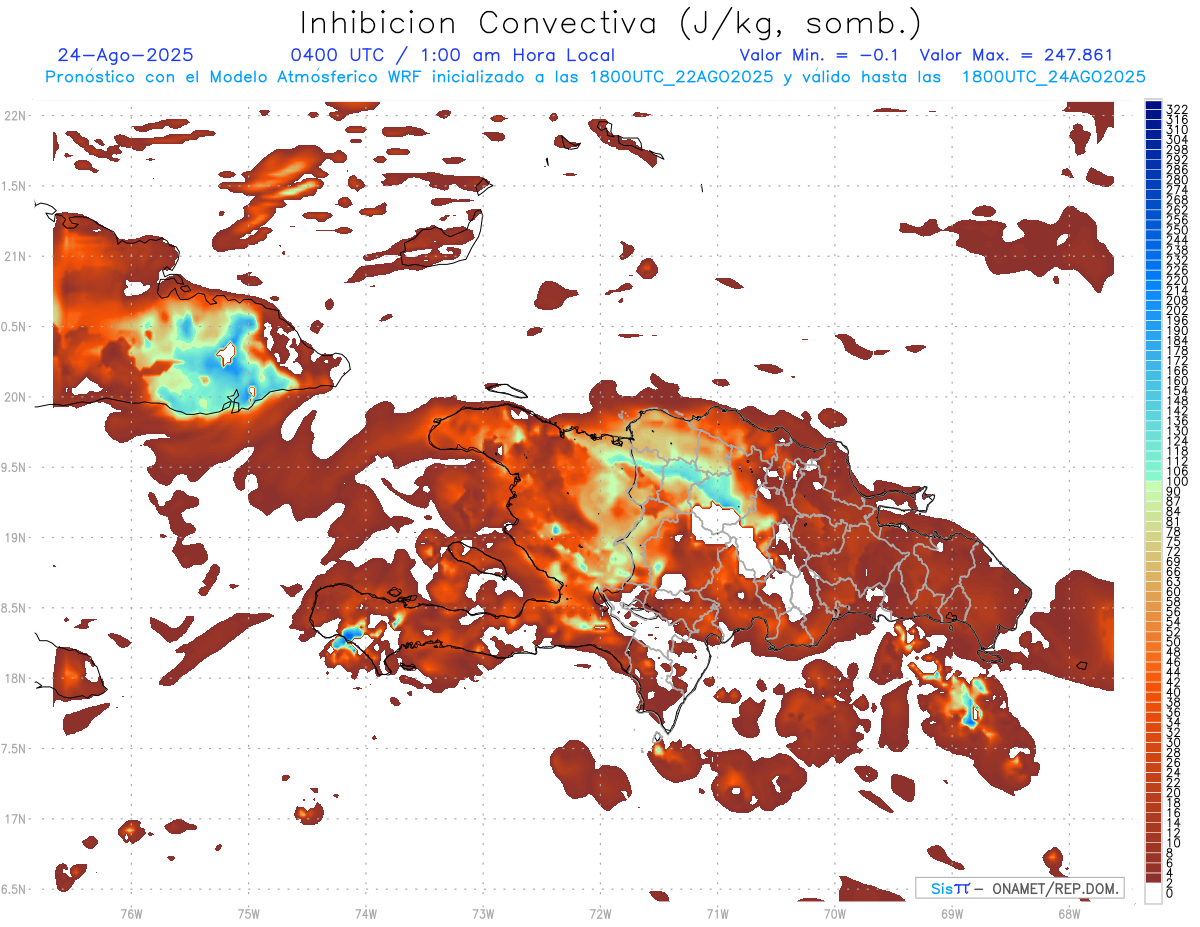Click the title 'Inhibicion Convectiva (J/kg, somb.)'
This screenshot has width=1200, height=927.
(610, 24)
